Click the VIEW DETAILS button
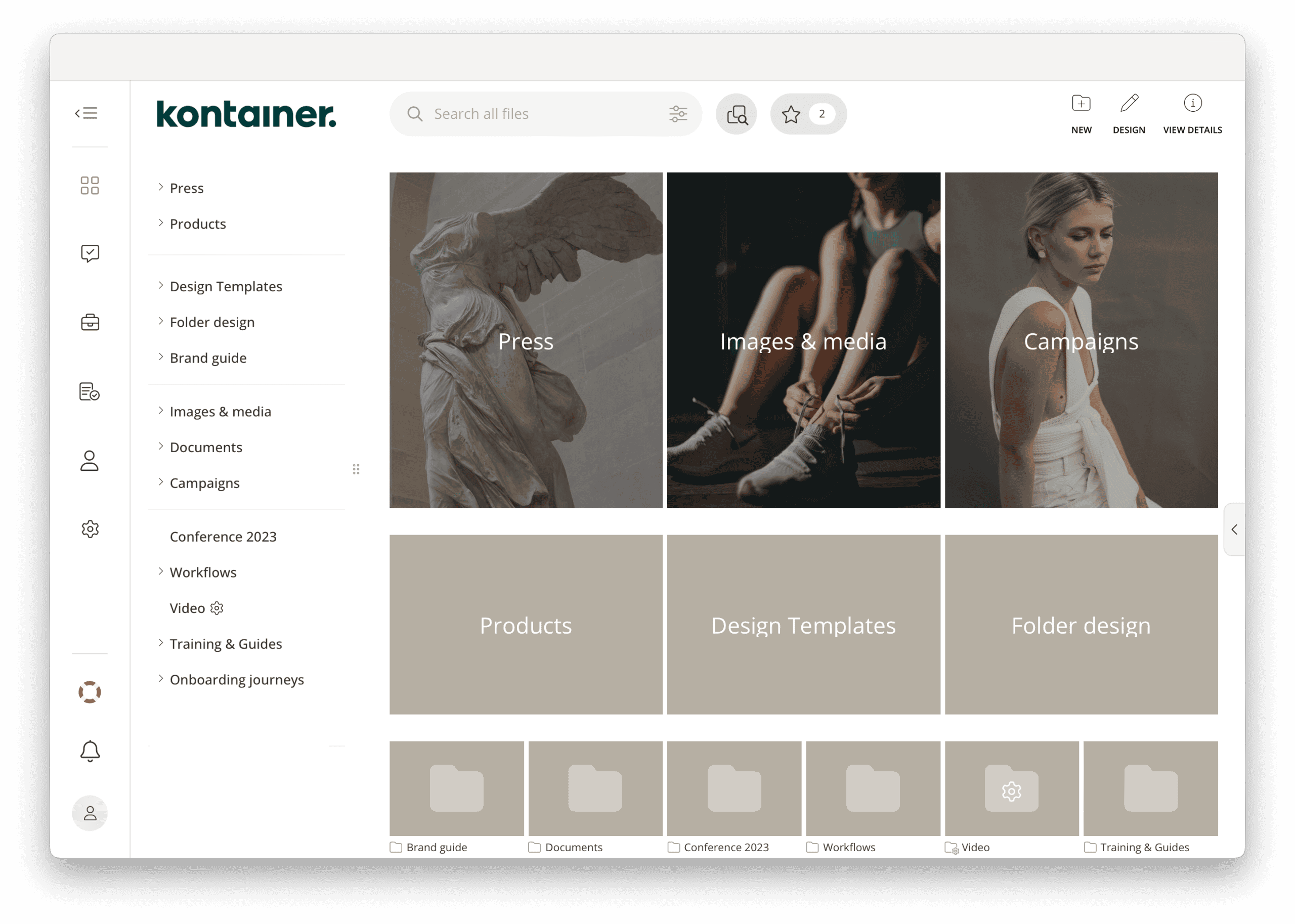The width and height of the screenshot is (1295, 924). click(1192, 113)
